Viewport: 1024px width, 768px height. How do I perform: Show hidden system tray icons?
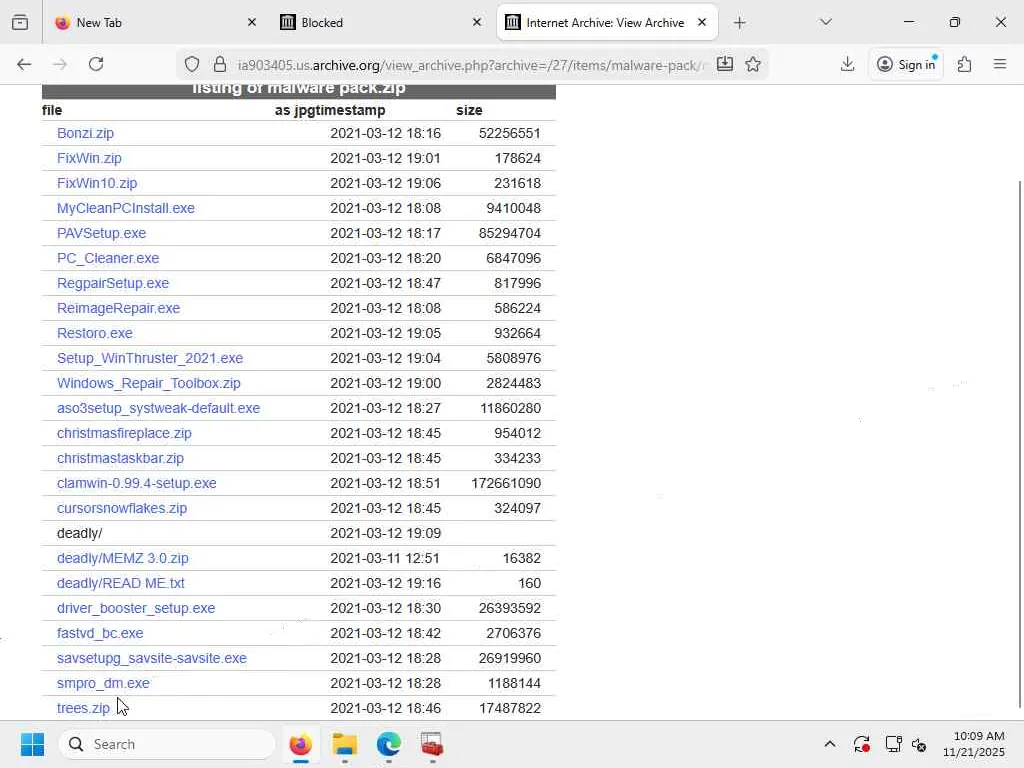pyautogui.click(x=829, y=744)
